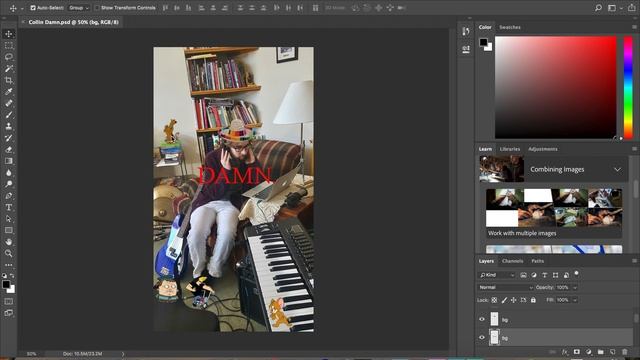The height and width of the screenshot is (360, 640).
Task: Select the Blur tool
Action: (x=9, y=173)
